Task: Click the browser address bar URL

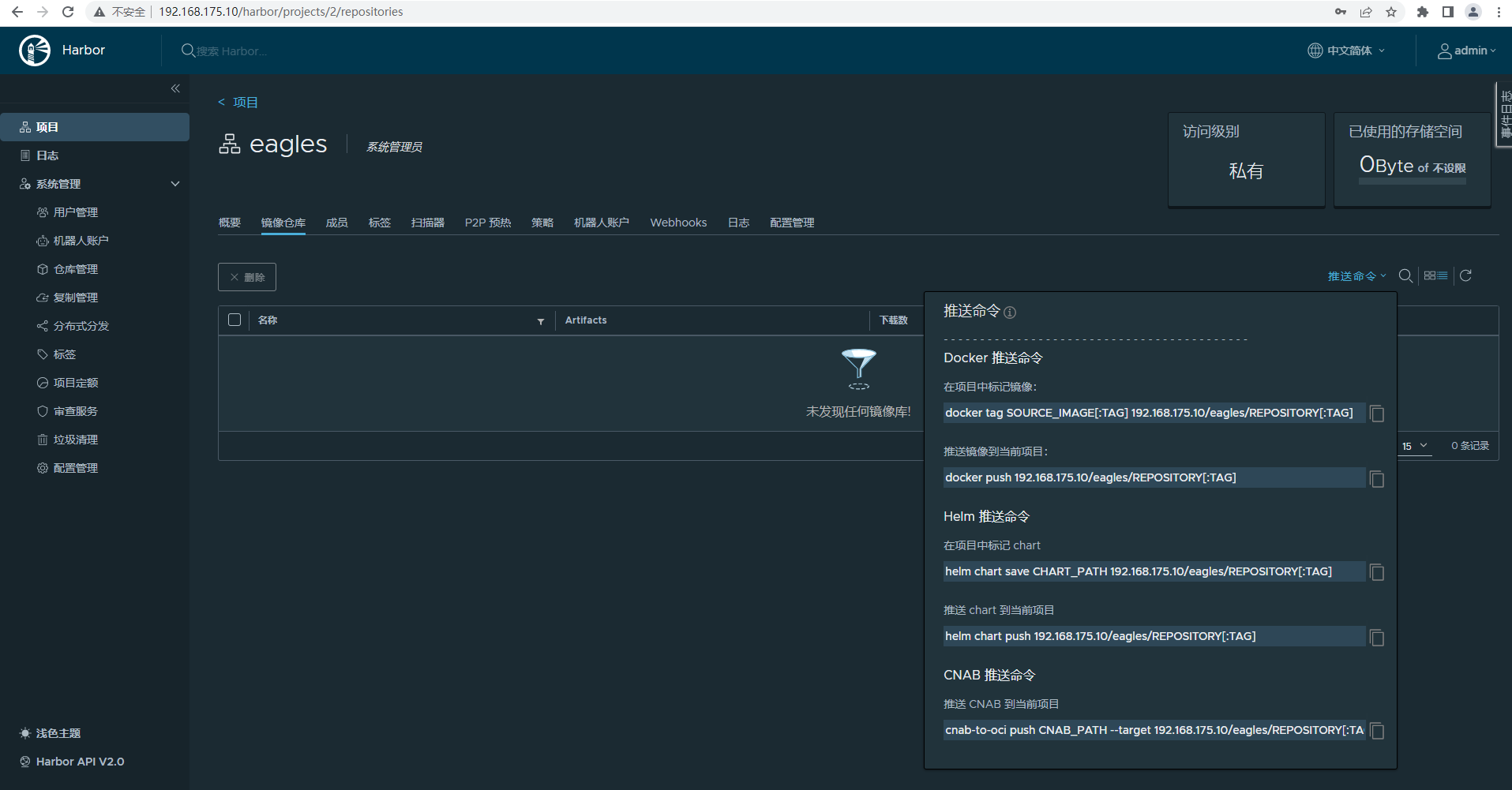Action: tap(281, 12)
